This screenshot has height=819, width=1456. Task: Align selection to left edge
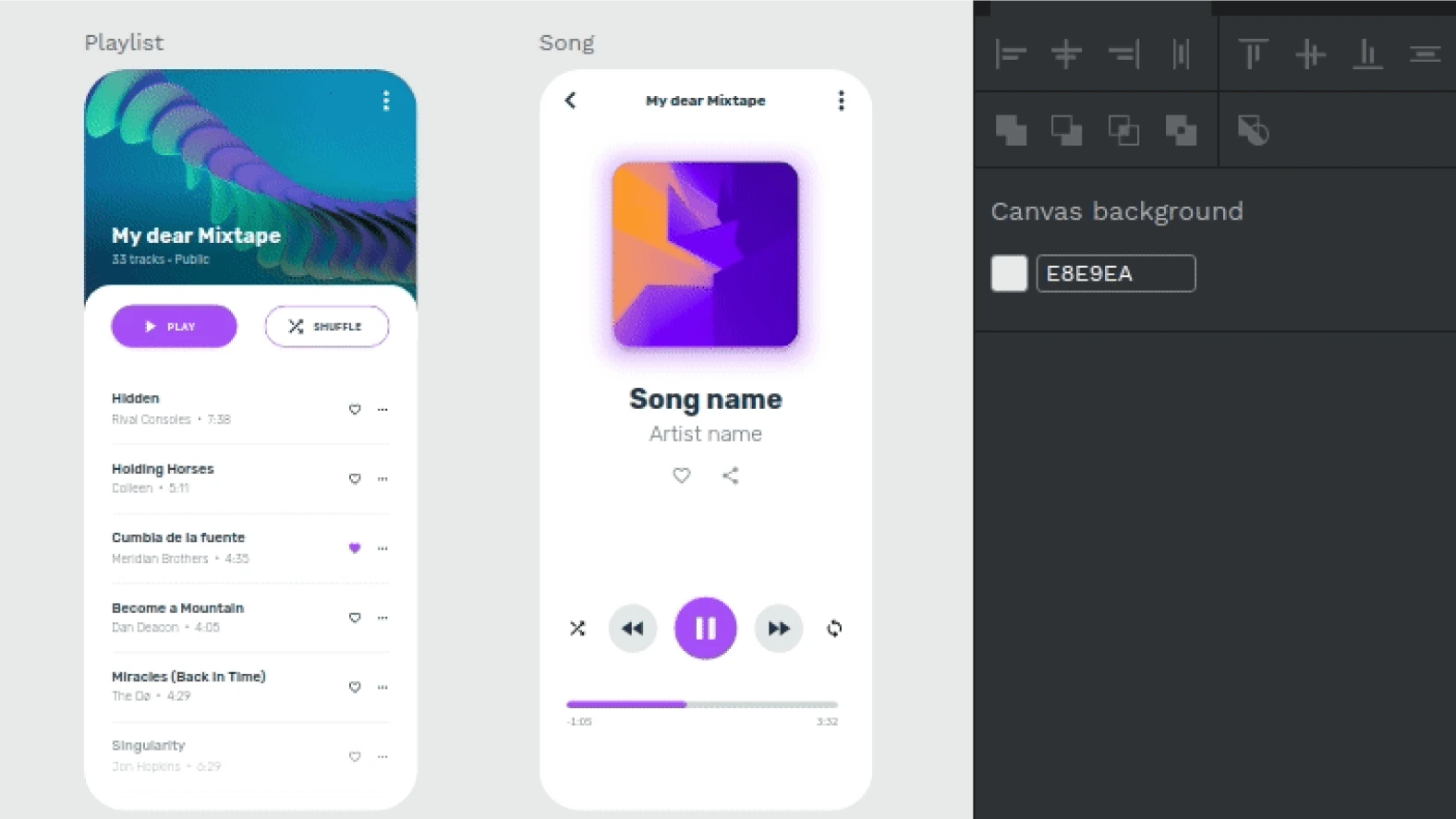(1011, 54)
